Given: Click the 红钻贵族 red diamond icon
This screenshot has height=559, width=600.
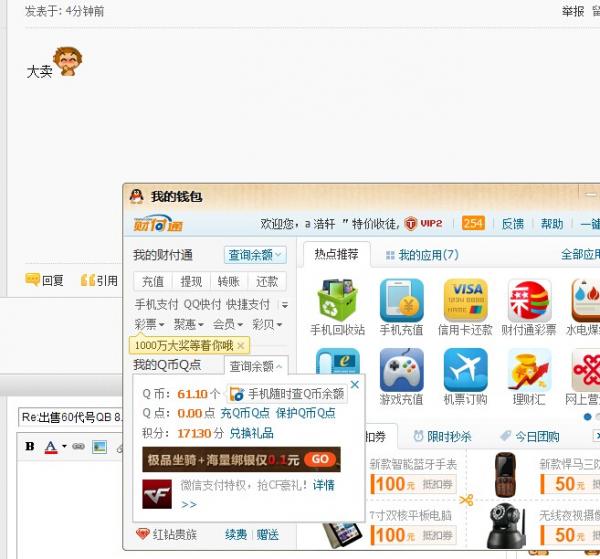Looking at the screenshot, I should click(142, 534).
